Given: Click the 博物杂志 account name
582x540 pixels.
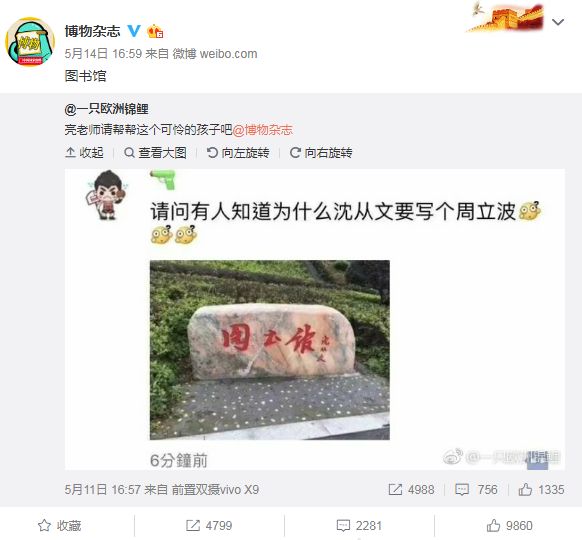Looking at the screenshot, I should click(x=92, y=31).
